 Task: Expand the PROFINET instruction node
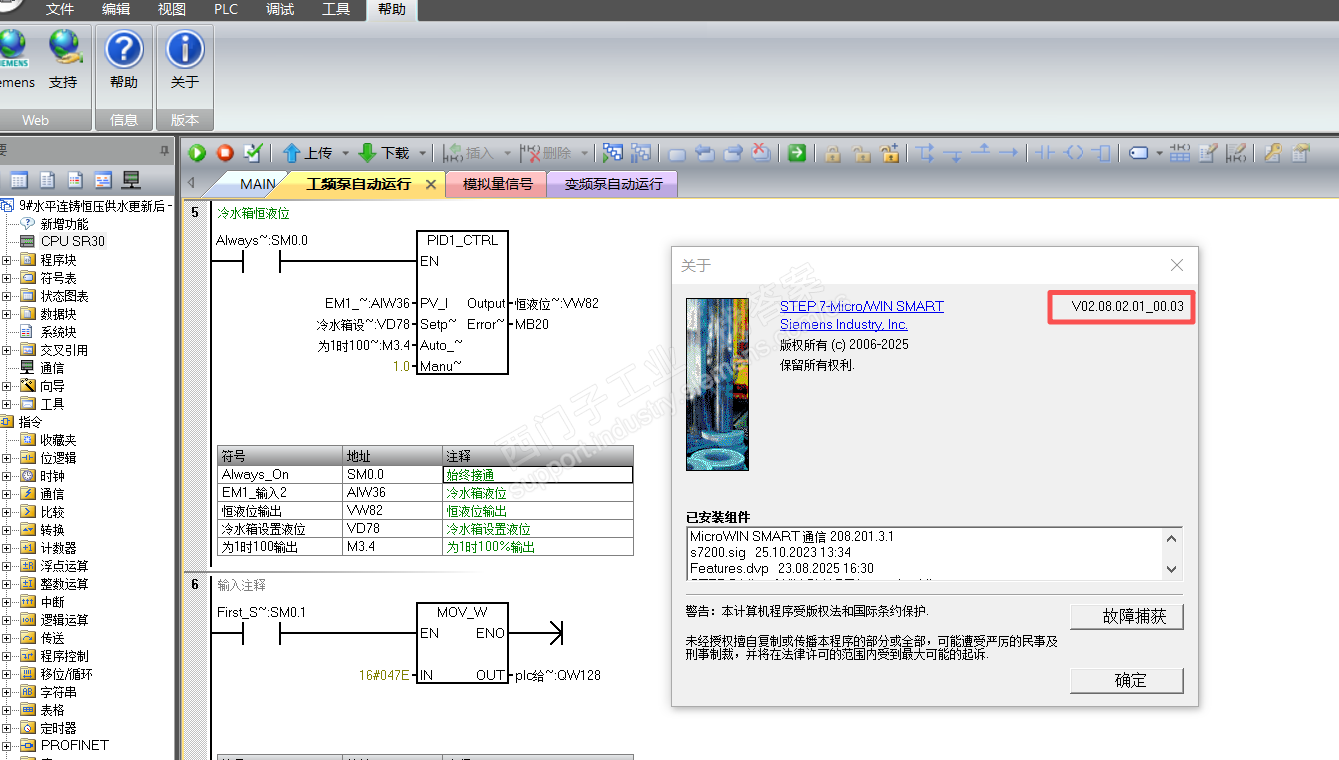tap(6, 745)
